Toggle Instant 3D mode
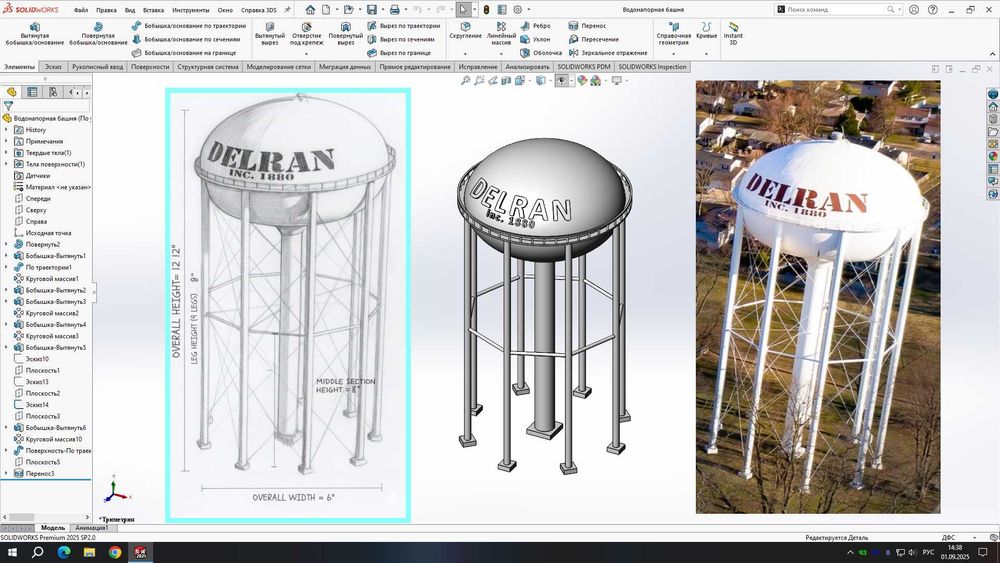Screen dimensions: 1000x563 (733, 34)
